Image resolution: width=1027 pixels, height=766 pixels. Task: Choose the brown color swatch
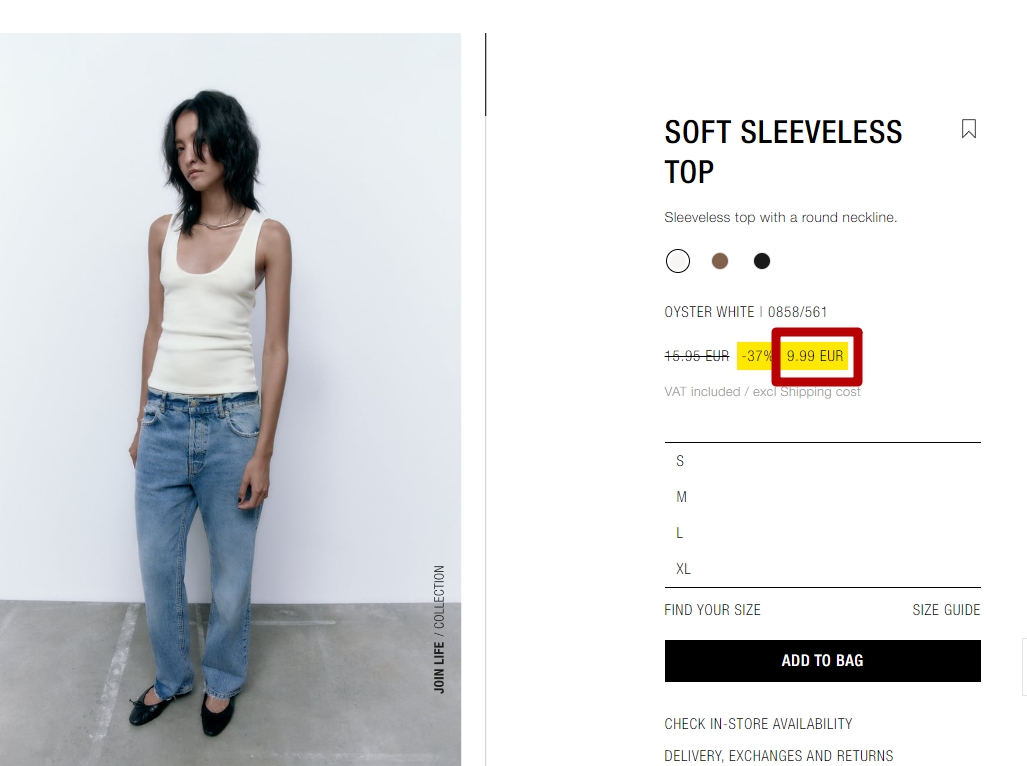tap(720, 261)
